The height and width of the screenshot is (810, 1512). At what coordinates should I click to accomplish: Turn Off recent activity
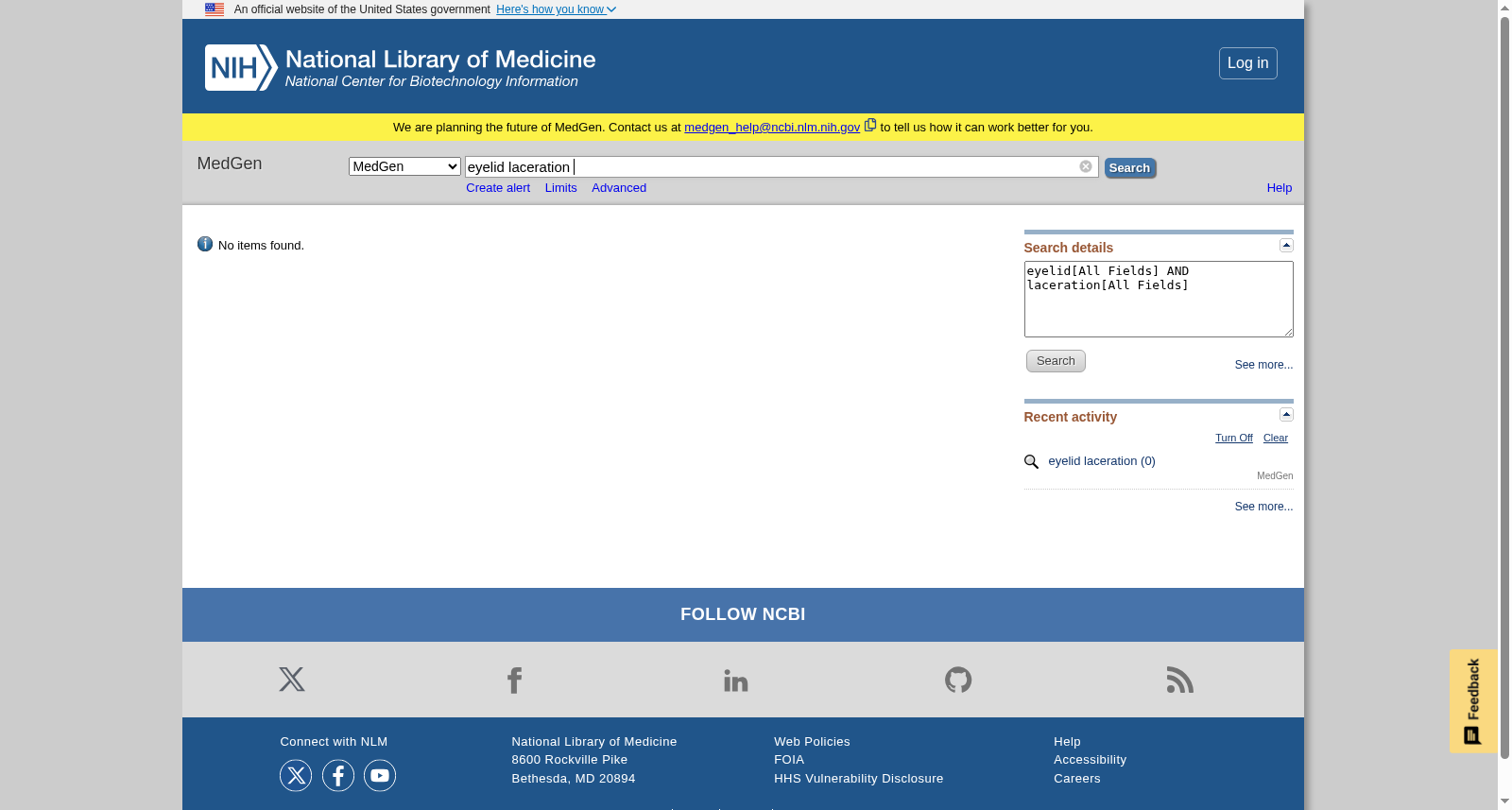[1234, 438]
